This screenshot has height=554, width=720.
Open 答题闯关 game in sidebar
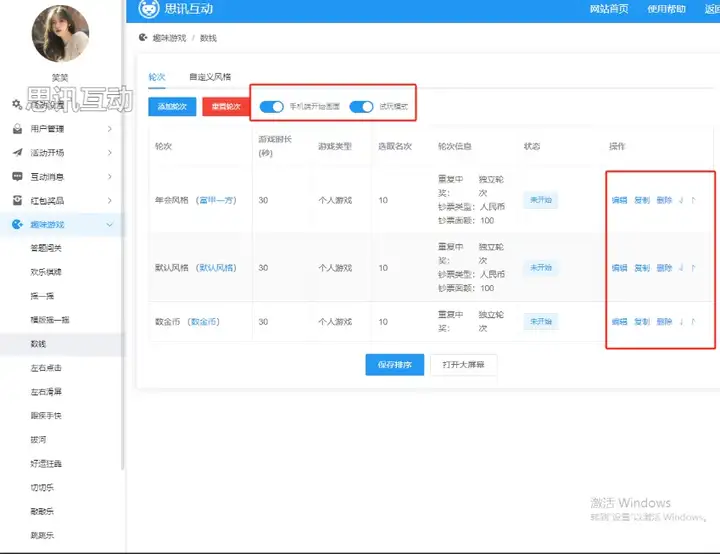pyautogui.click(x=46, y=248)
